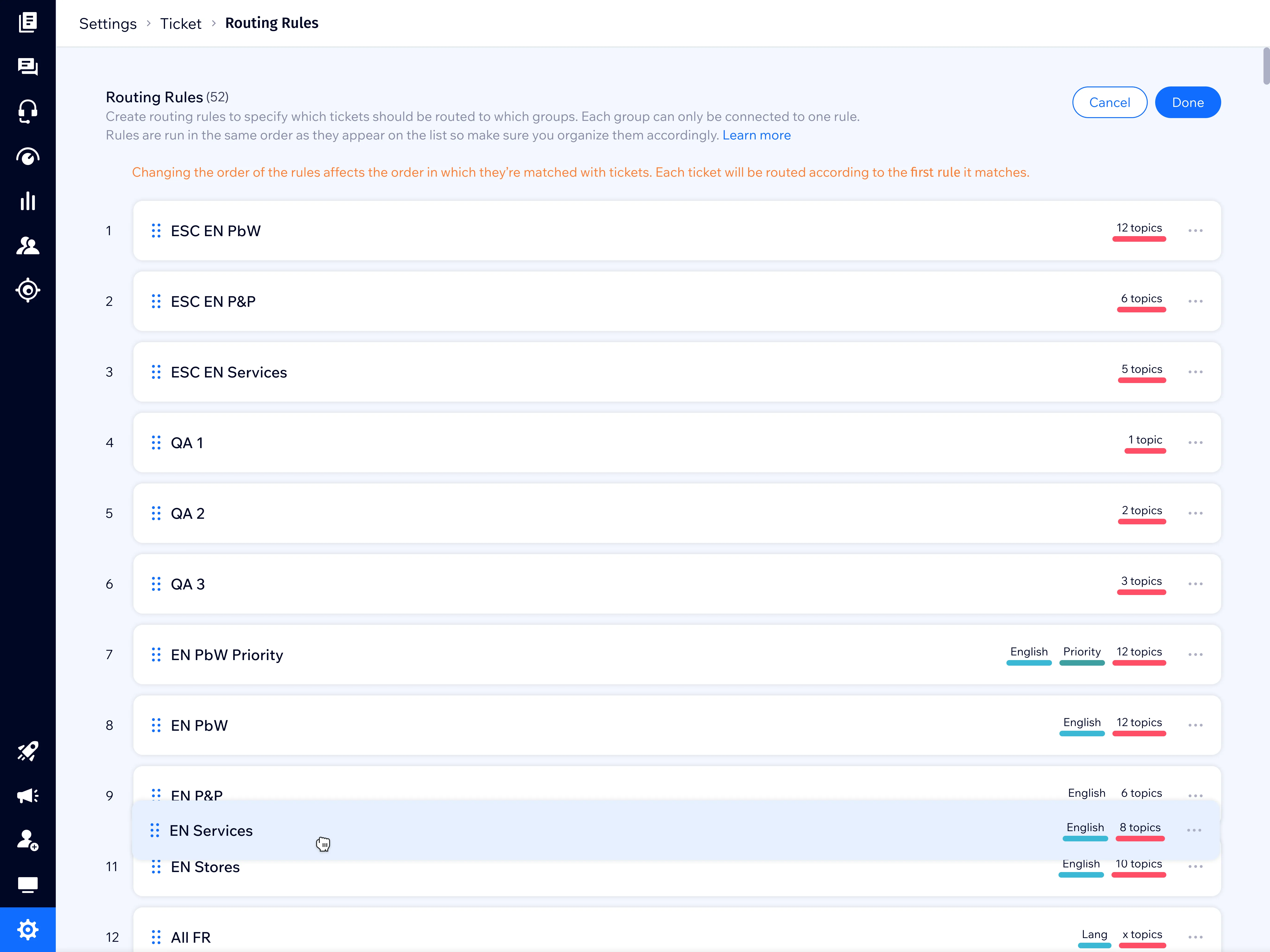
Task: Open more options for EN Services
Action: tap(1194, 830)
